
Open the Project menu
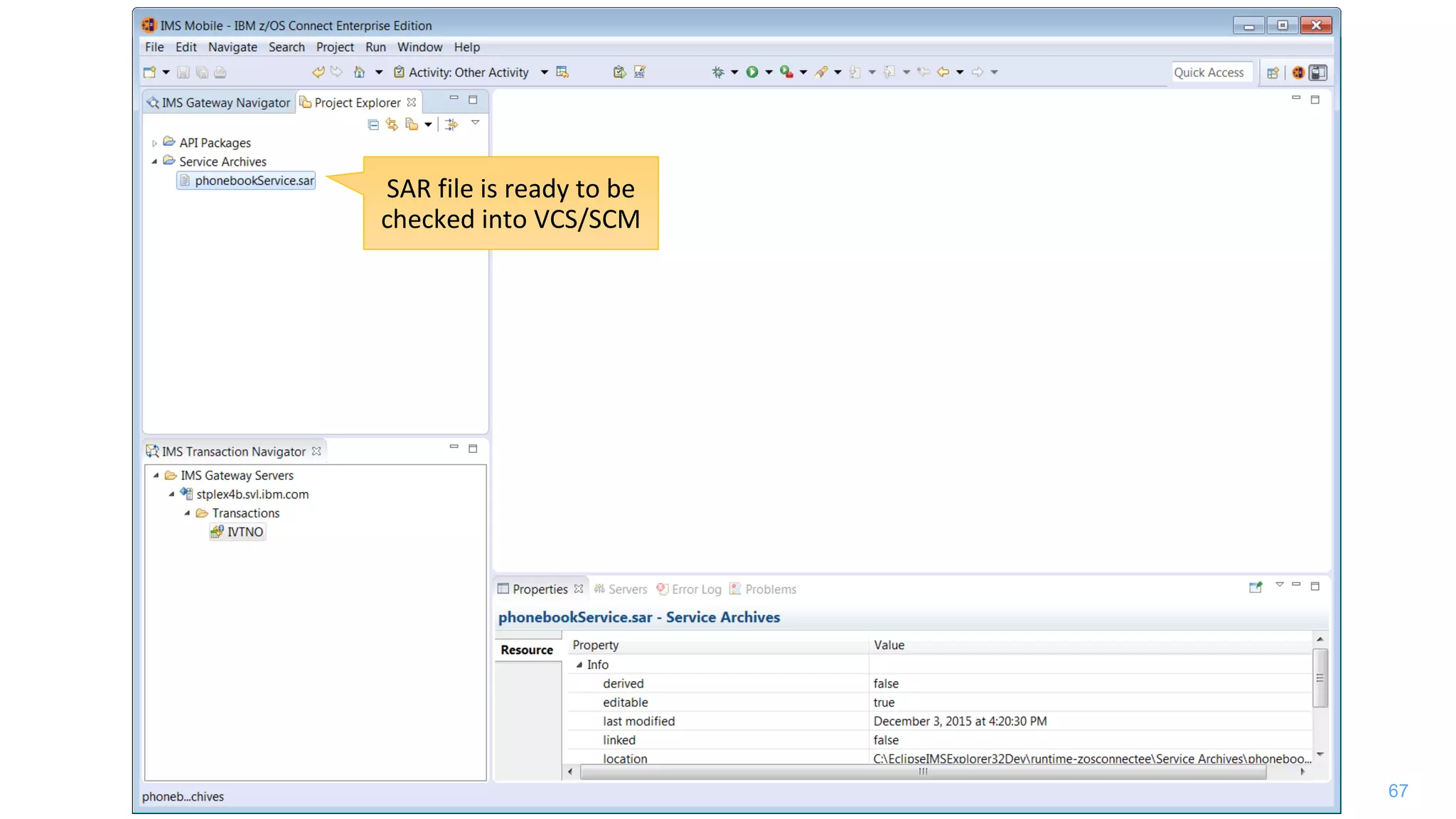[x=335, y=47]
